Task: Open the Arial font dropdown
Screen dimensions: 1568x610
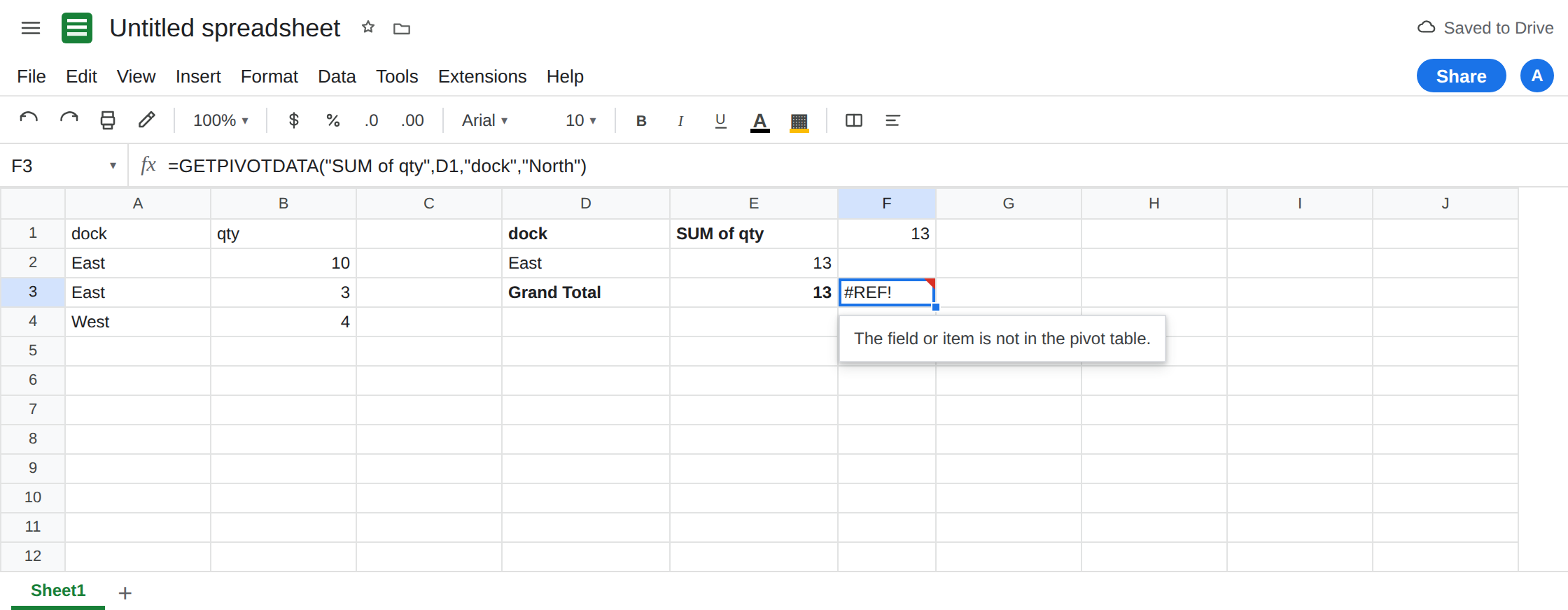Action: click(485, 120)
